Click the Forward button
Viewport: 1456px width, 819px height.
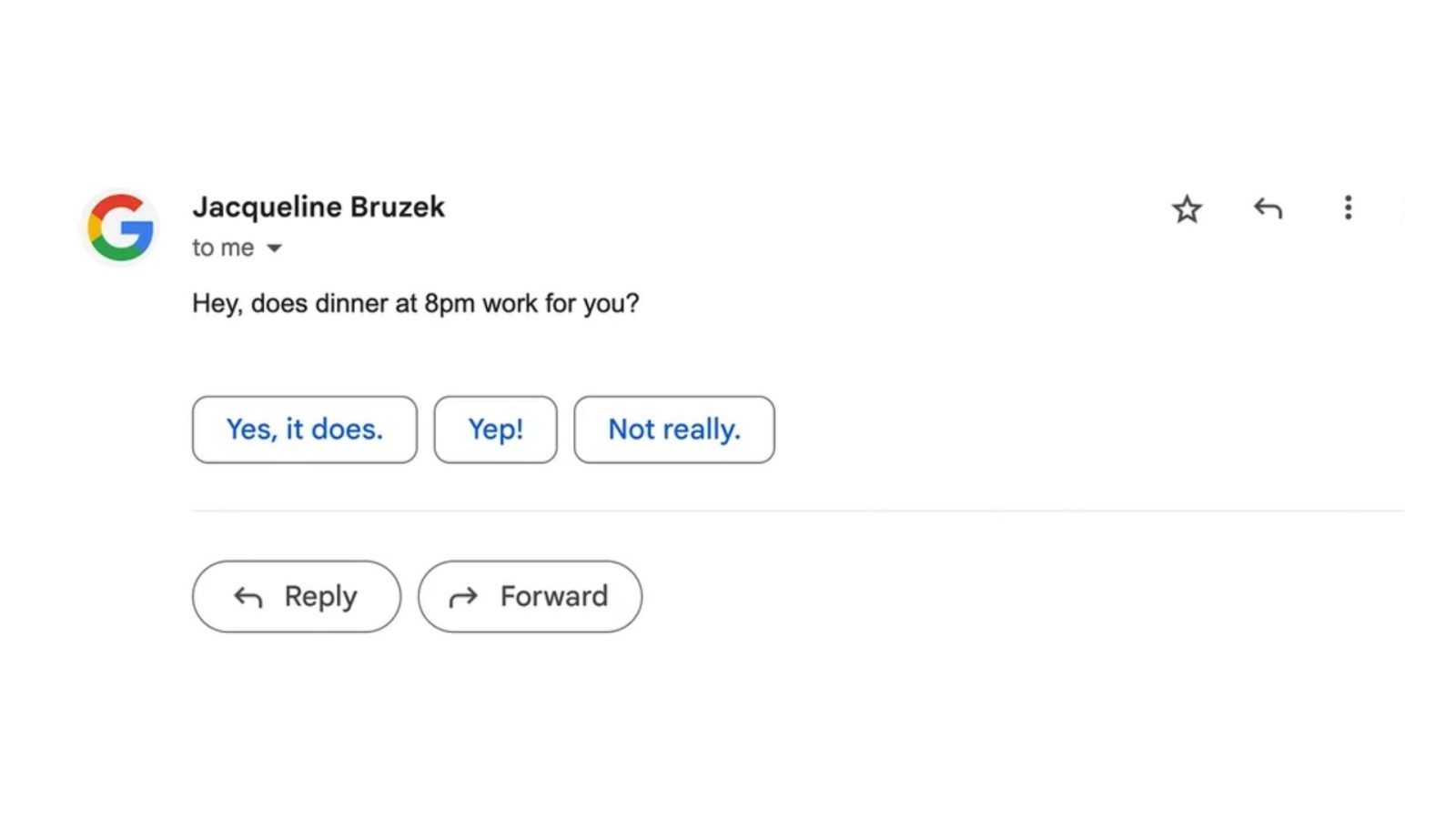click(530, 596)
